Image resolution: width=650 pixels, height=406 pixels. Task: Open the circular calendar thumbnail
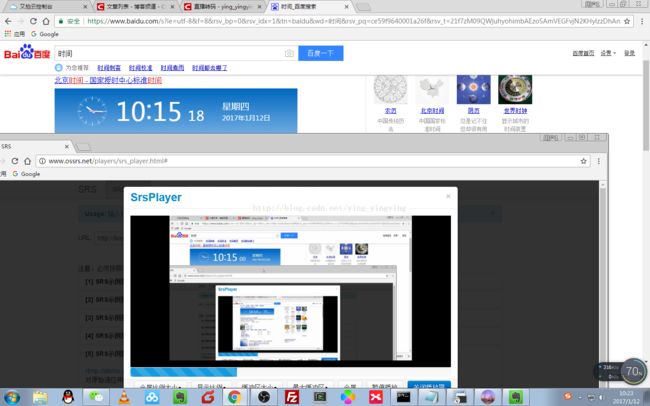coord(390,89)
